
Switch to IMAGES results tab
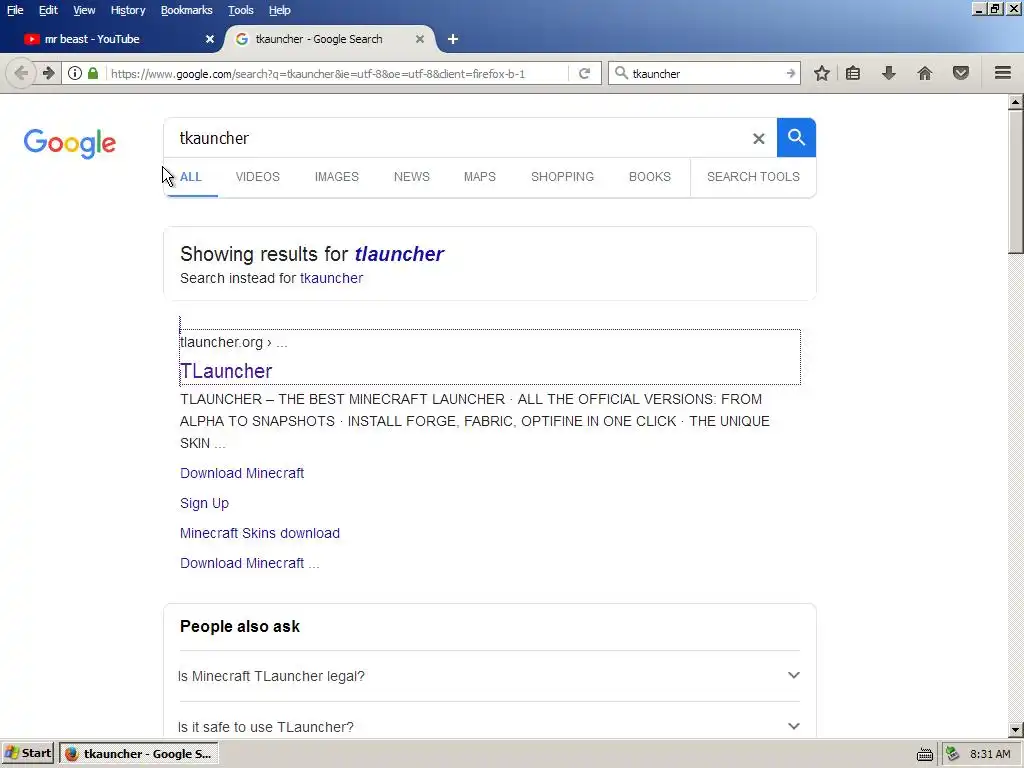(x=337, y=177)
